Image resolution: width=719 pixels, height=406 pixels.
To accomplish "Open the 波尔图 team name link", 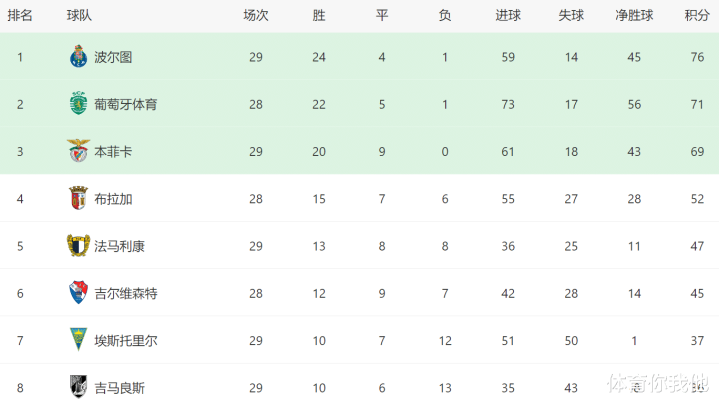I will click(113, 57).
